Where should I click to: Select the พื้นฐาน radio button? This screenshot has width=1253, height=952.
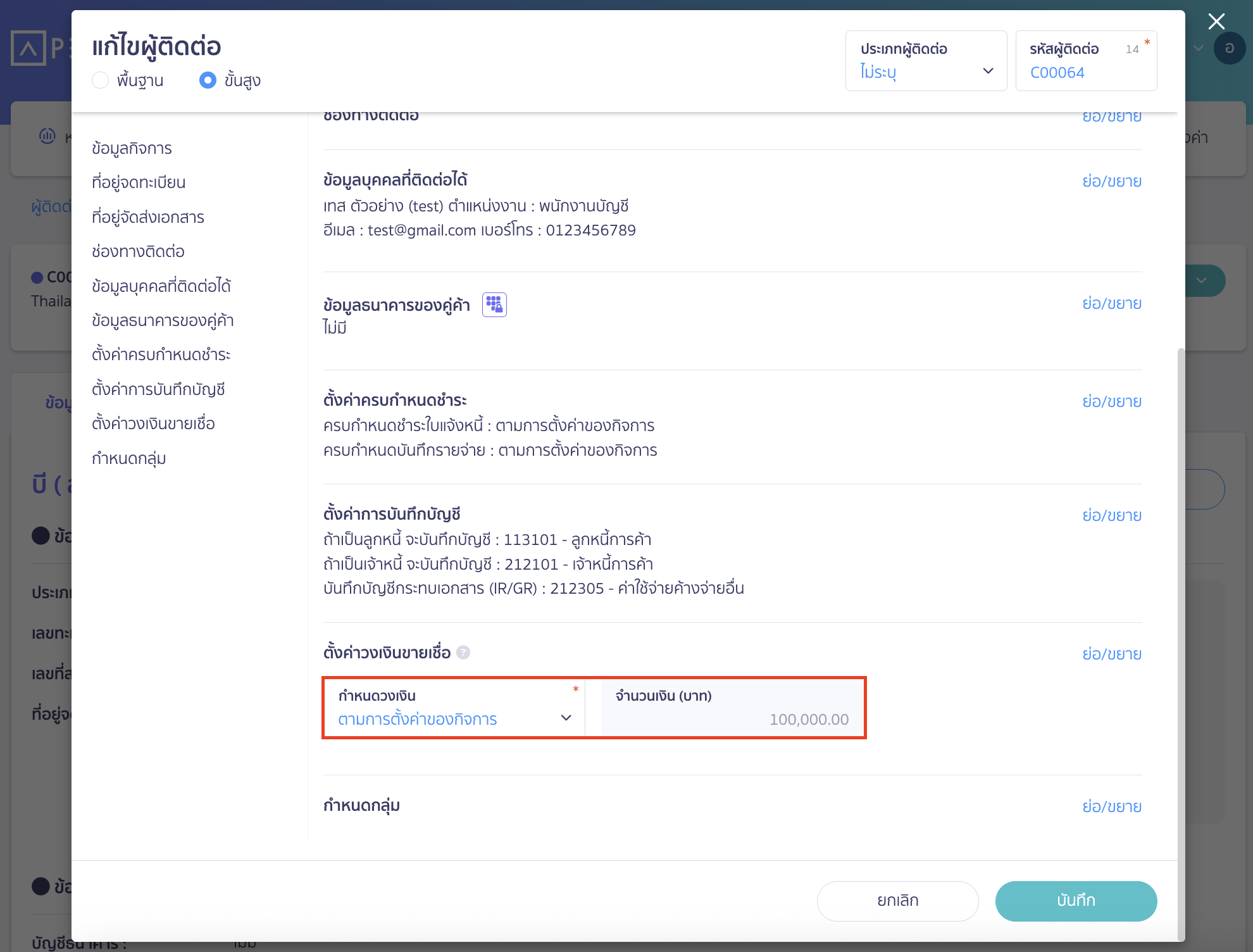point(100,80)
